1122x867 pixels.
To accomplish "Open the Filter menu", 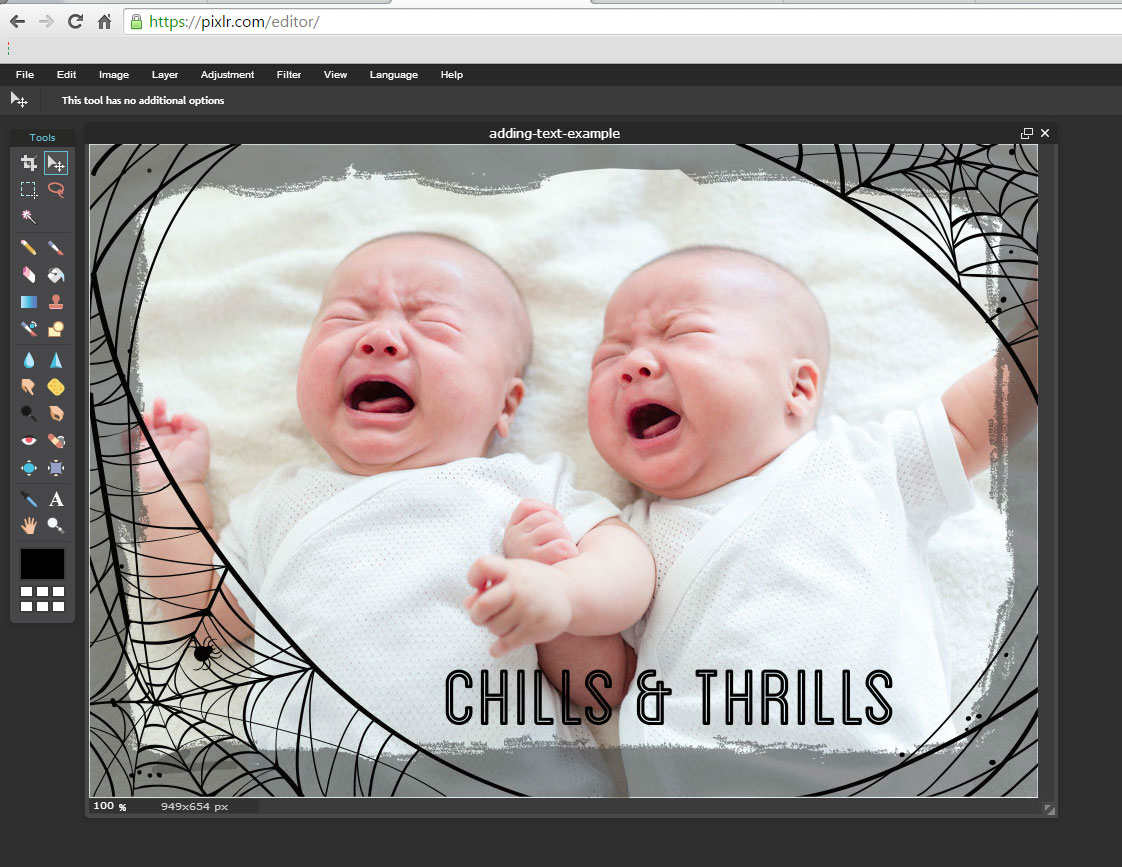I will point(289,75).
